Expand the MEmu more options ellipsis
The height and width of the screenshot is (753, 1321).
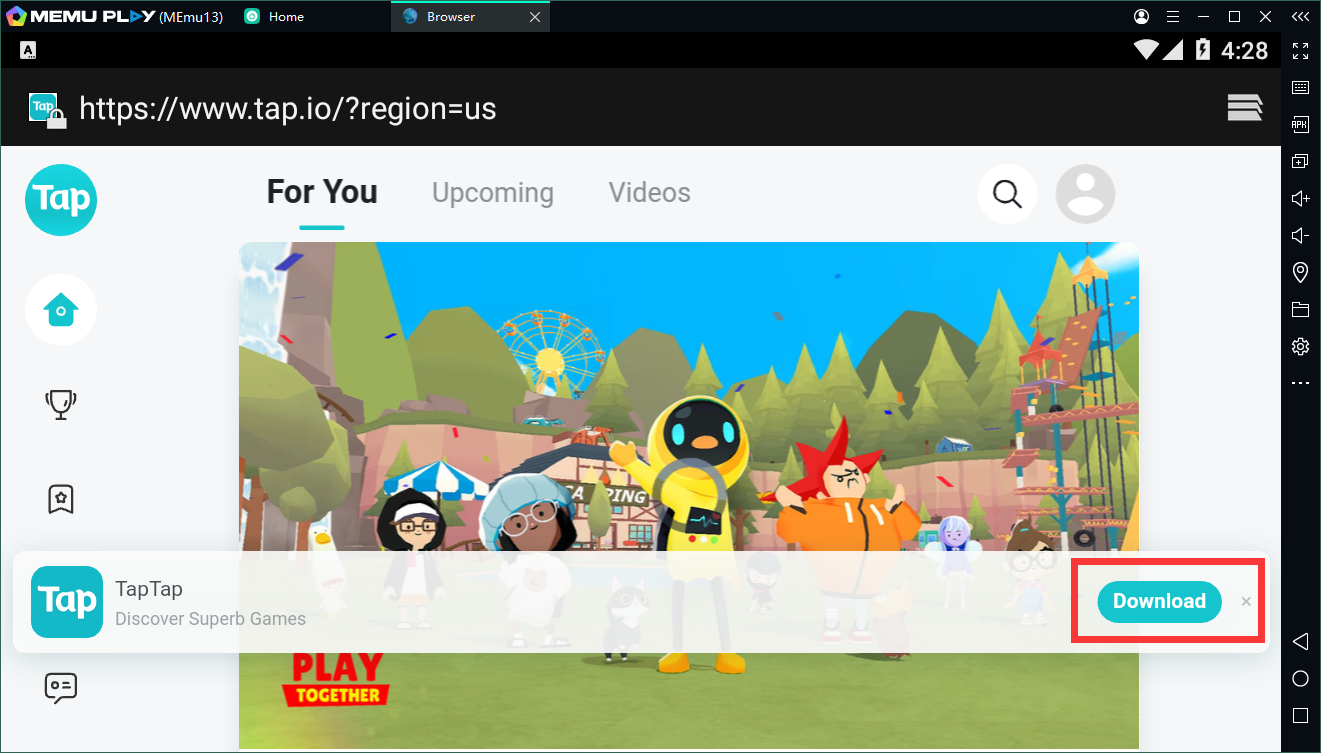coord(1300,383)
